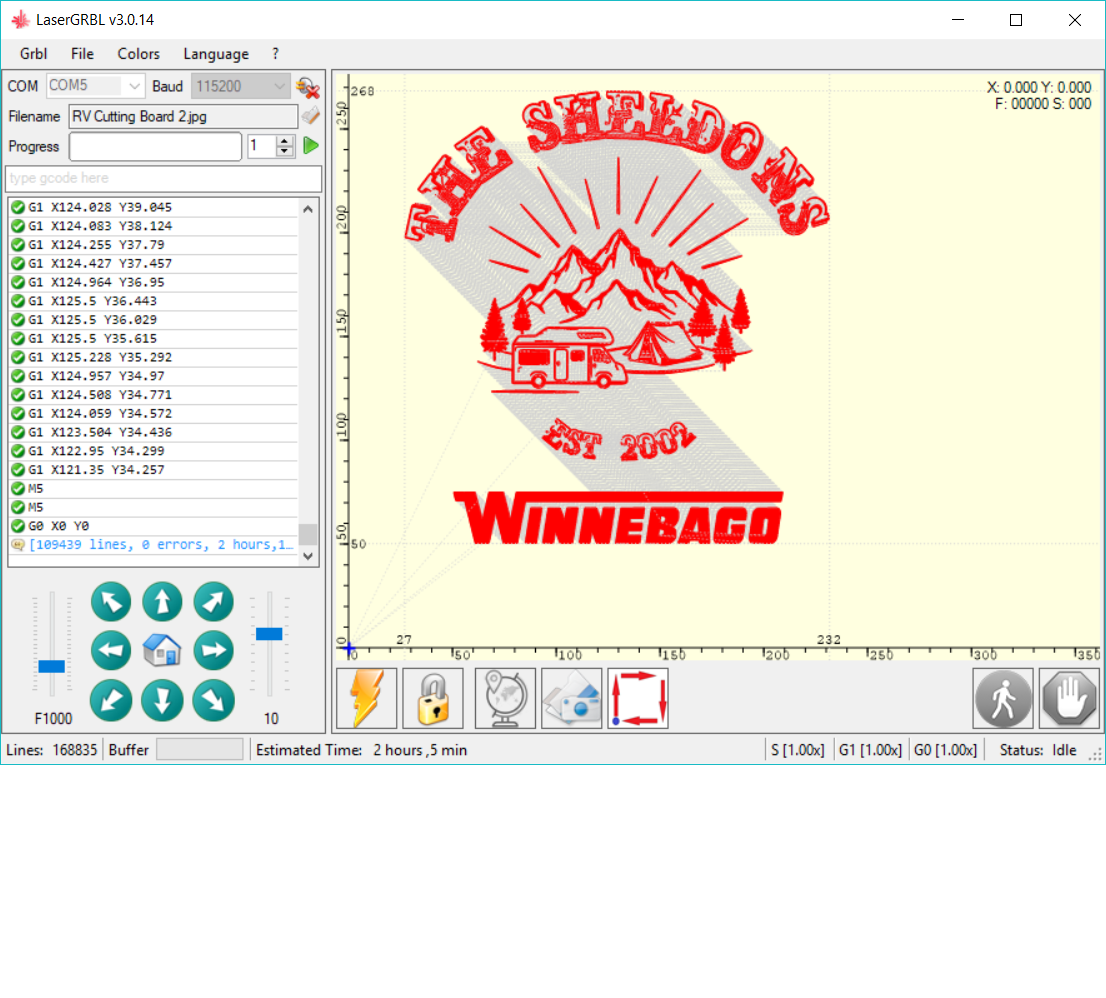Click the red frame-outline arrows icon
The height and width of the screenshot is (998, 1106).
[x=638, y=698]
